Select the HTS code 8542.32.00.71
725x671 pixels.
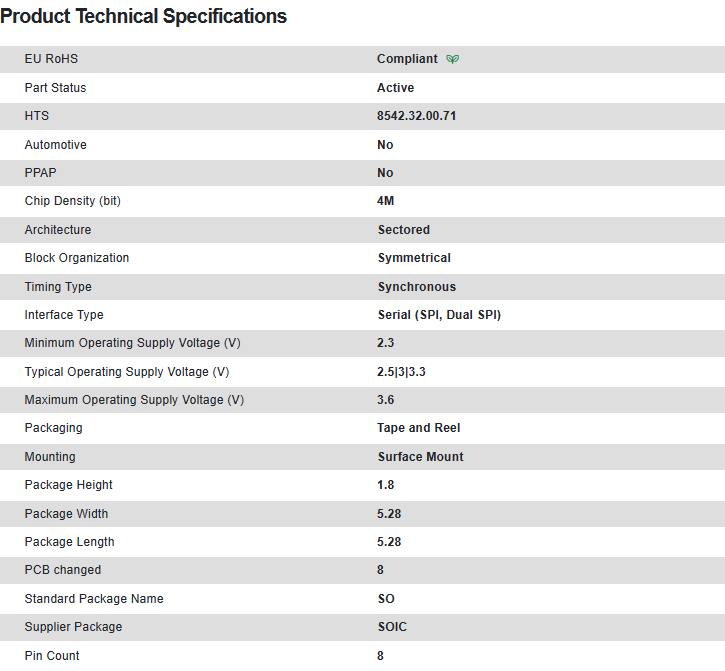point(417,116)
